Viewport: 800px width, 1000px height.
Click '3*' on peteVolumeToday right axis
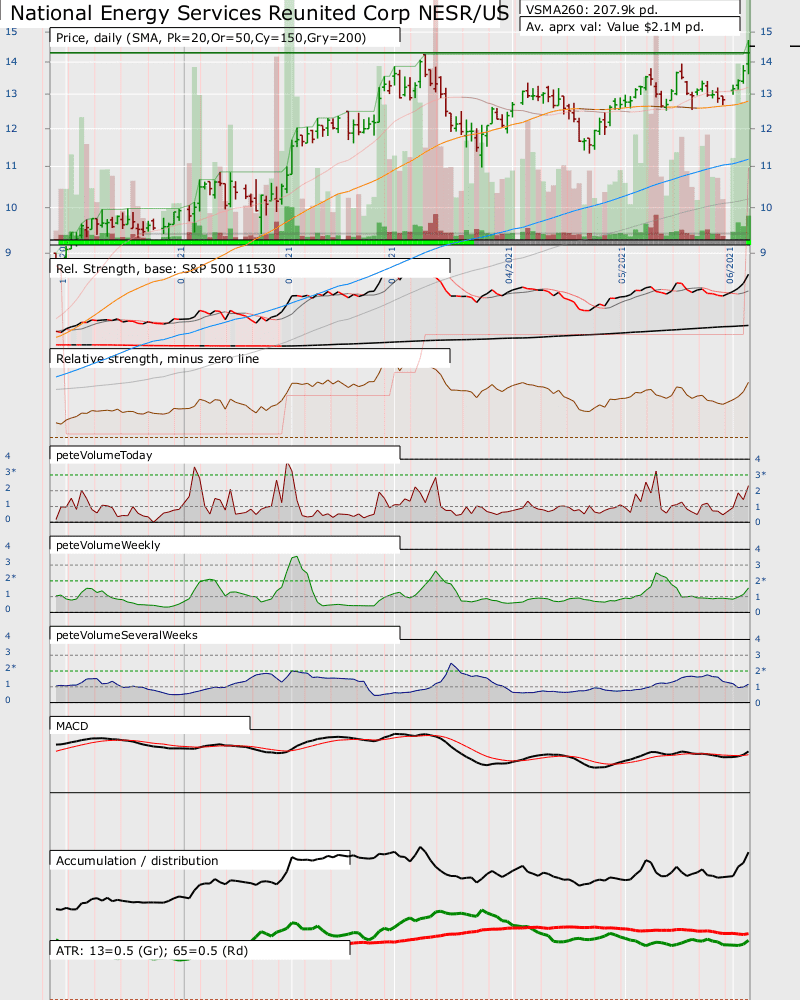761,474
